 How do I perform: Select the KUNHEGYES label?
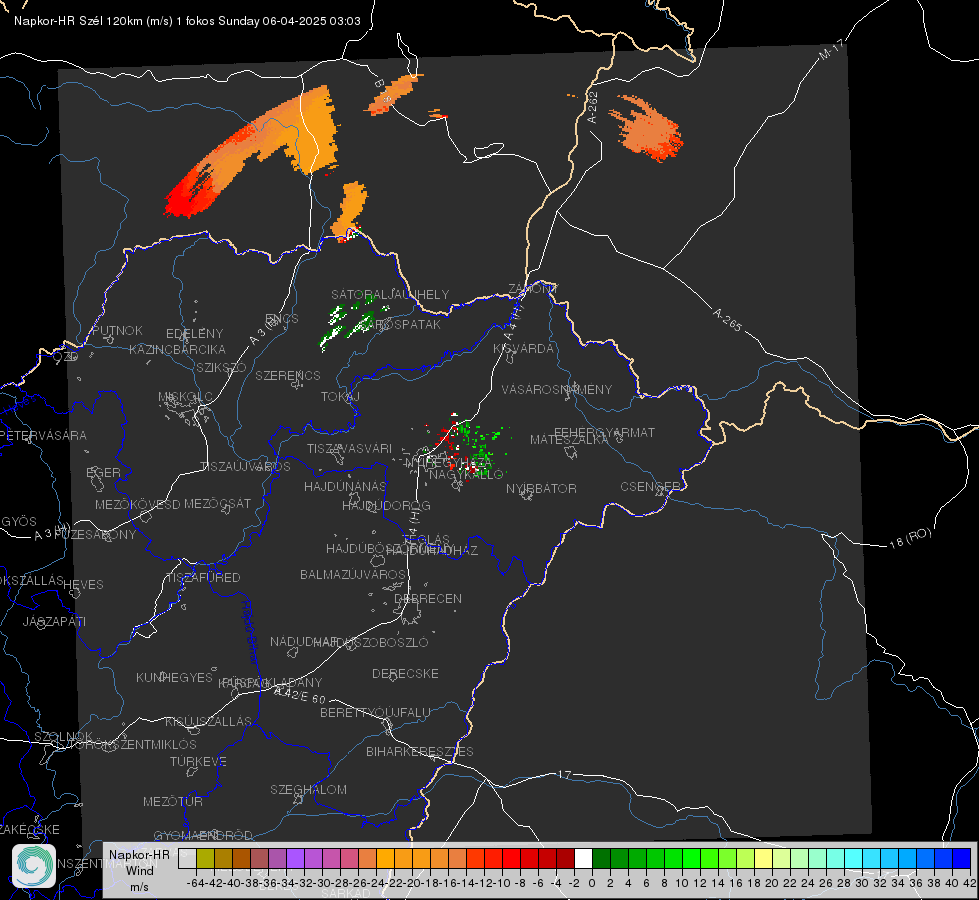[174, 677]
